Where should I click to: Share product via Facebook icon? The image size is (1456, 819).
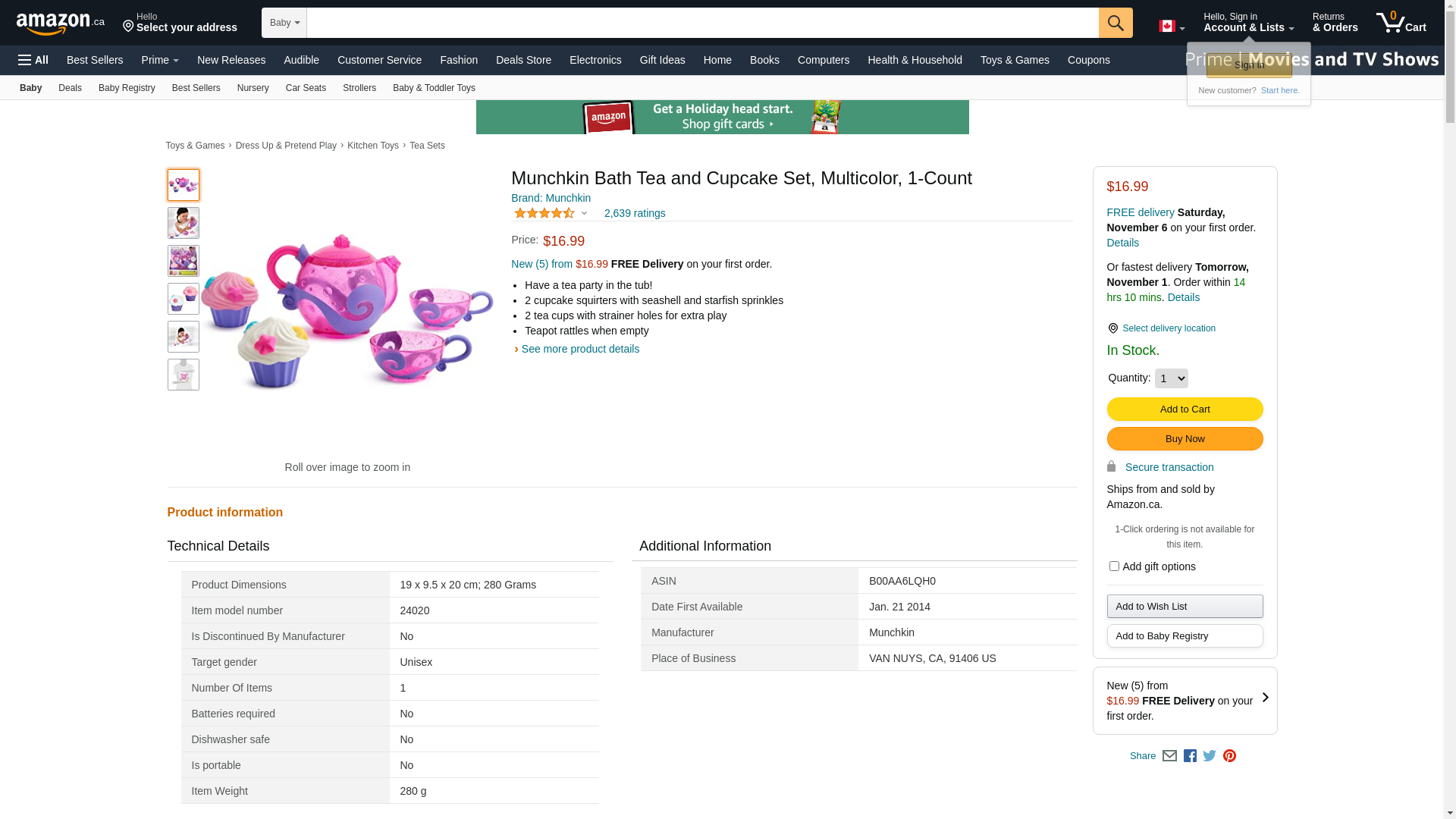(x=1190, y=756)
